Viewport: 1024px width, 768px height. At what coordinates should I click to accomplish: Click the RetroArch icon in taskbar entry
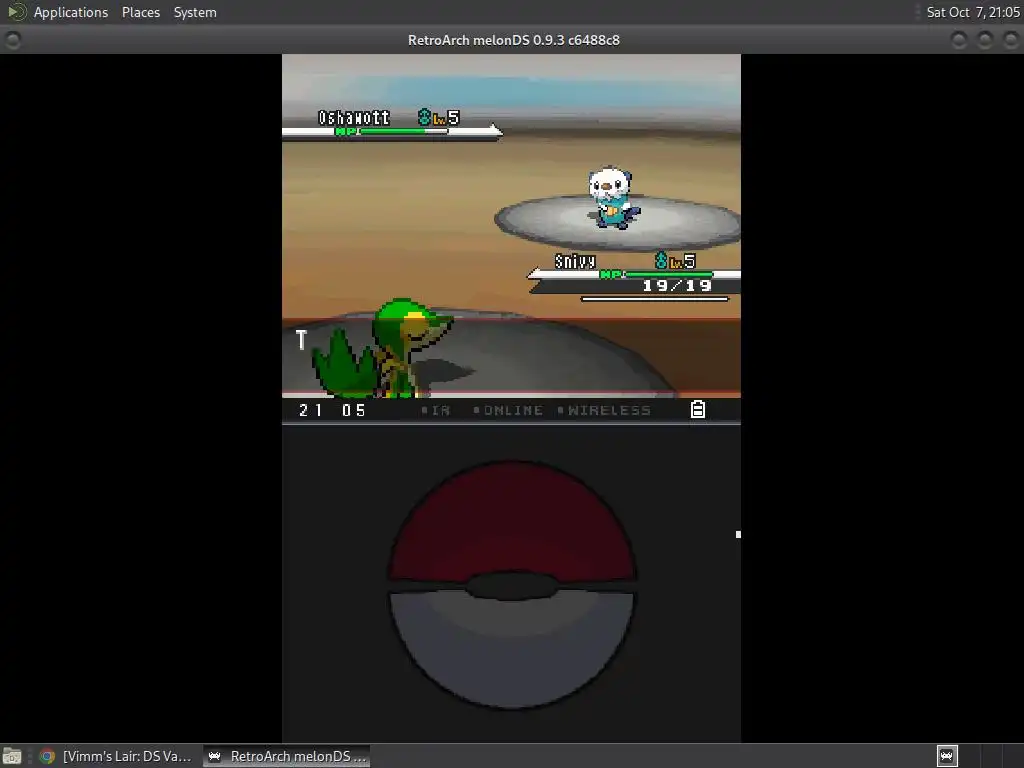(x=214, y=756)
